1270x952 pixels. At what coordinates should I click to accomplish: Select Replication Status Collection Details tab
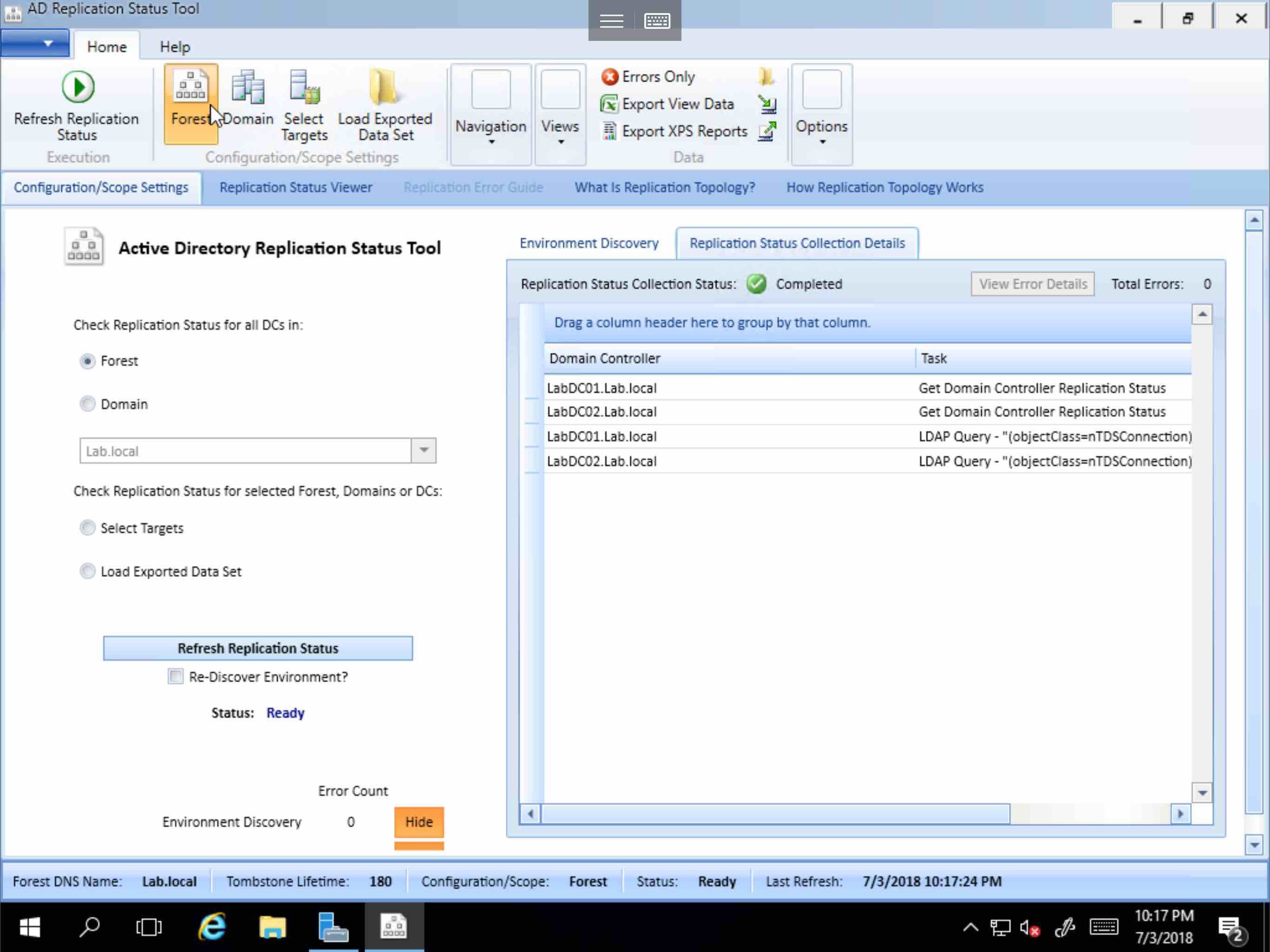[x=797, y=243]
